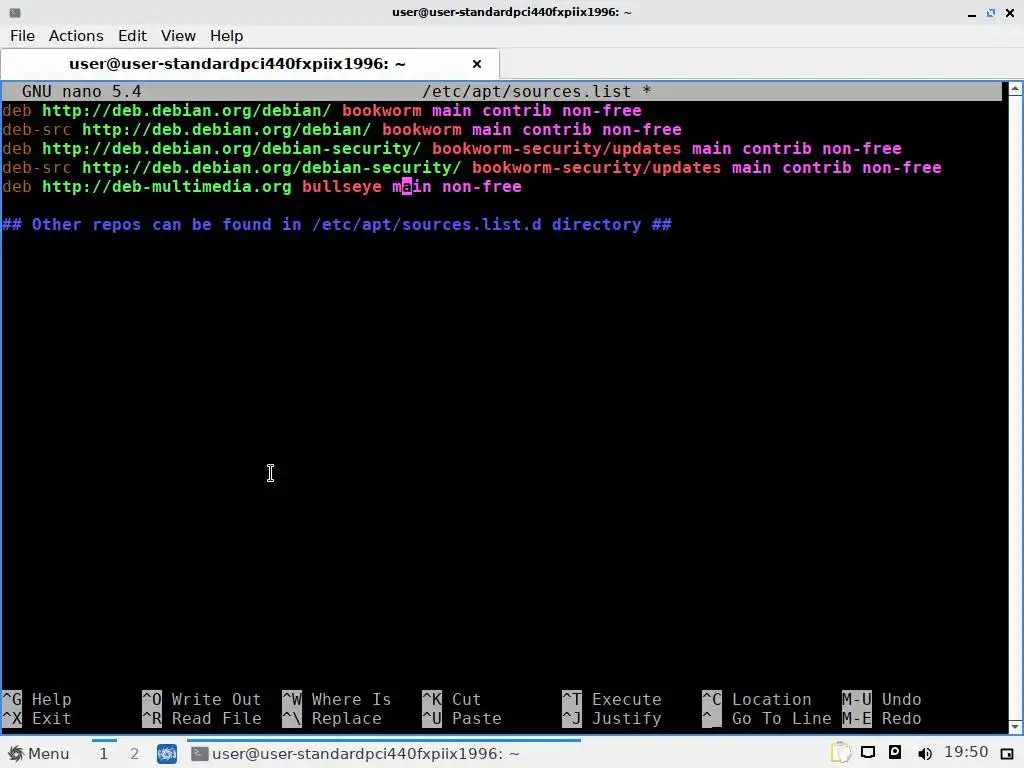Click the word 'bullseye' in the last deb line
The height and width of the screenshot is (768, 1024).
(x=342, y=187)
